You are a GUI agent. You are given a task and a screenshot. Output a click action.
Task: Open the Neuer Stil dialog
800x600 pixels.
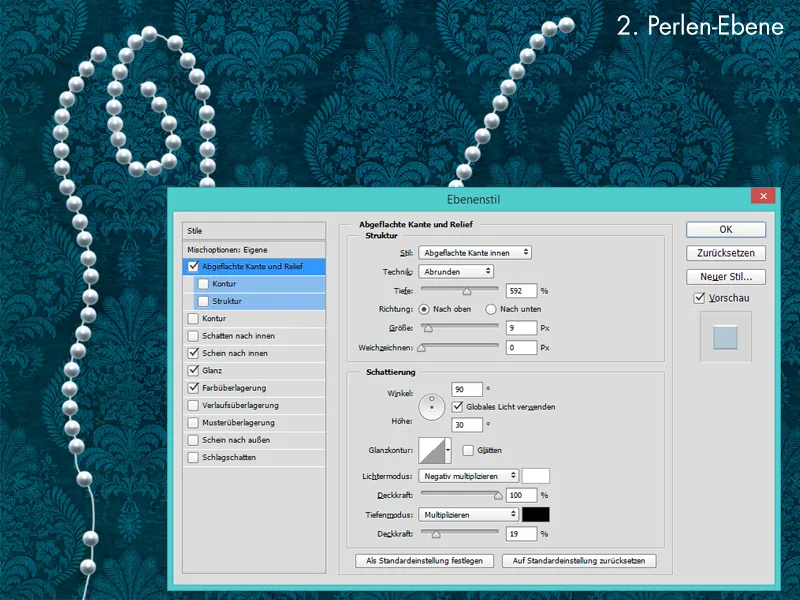726,277
